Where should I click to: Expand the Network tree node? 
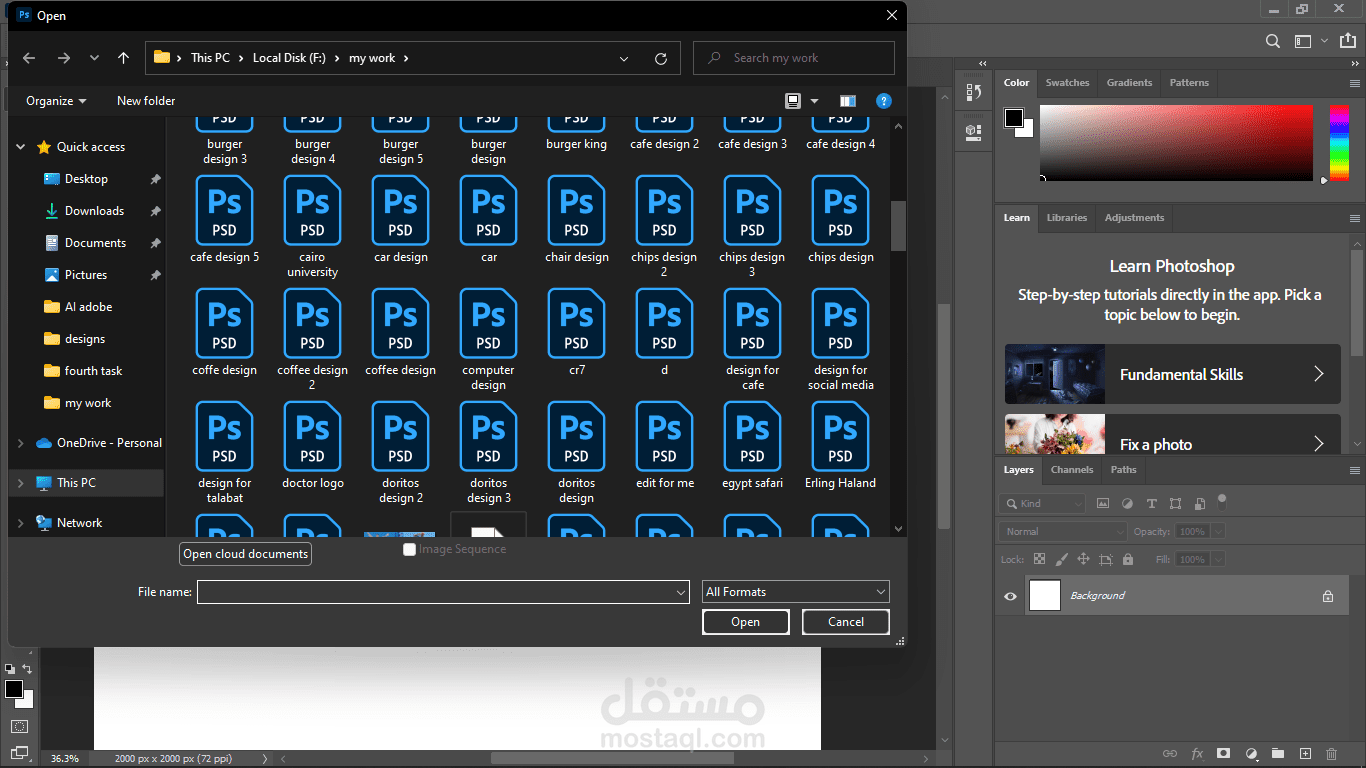pyautogui.click(x=21, y=523)
